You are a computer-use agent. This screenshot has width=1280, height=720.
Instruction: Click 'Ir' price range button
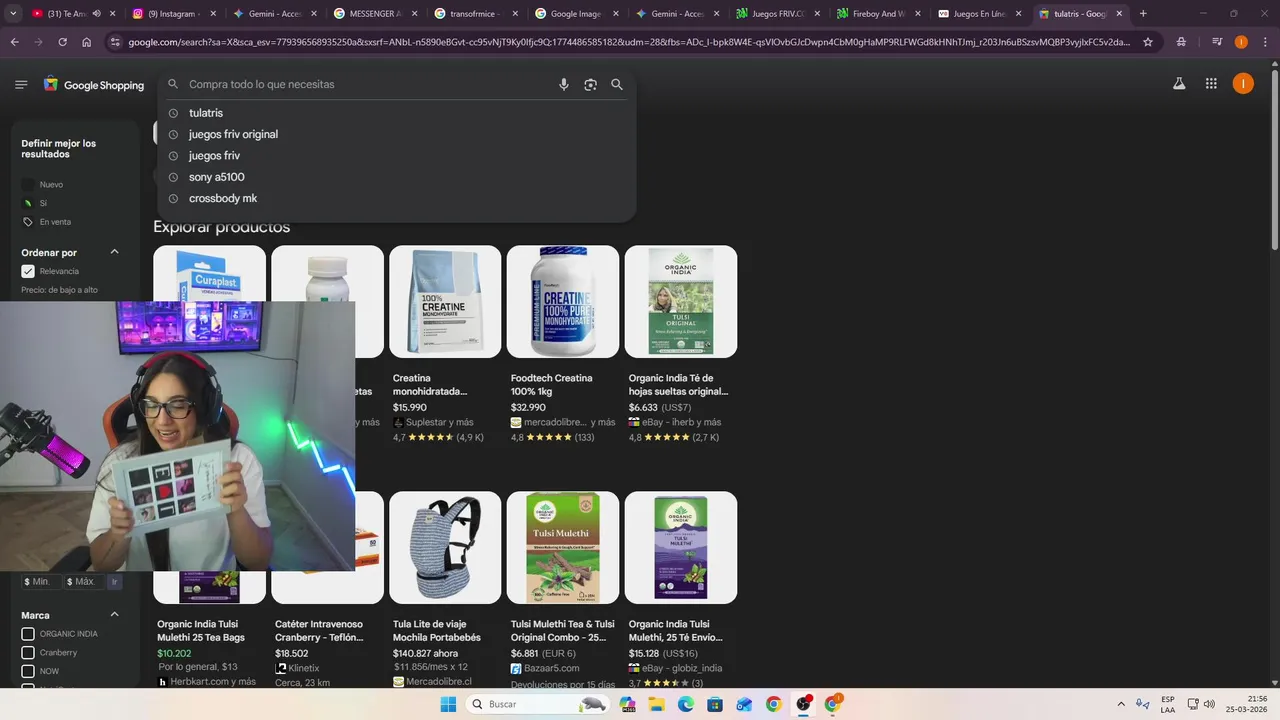(115, 581)
